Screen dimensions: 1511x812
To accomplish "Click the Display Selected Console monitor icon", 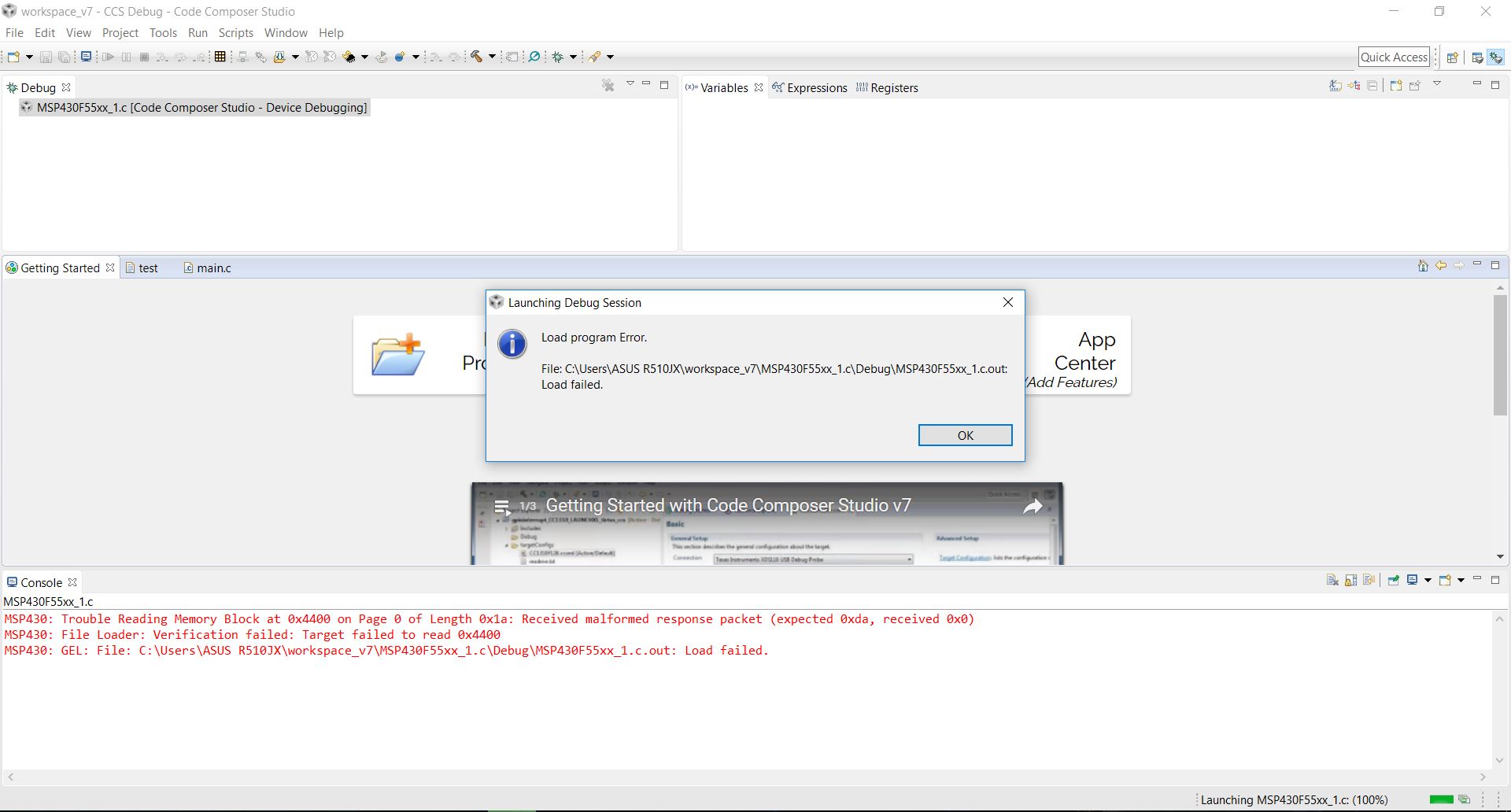I will [1413, 581].
